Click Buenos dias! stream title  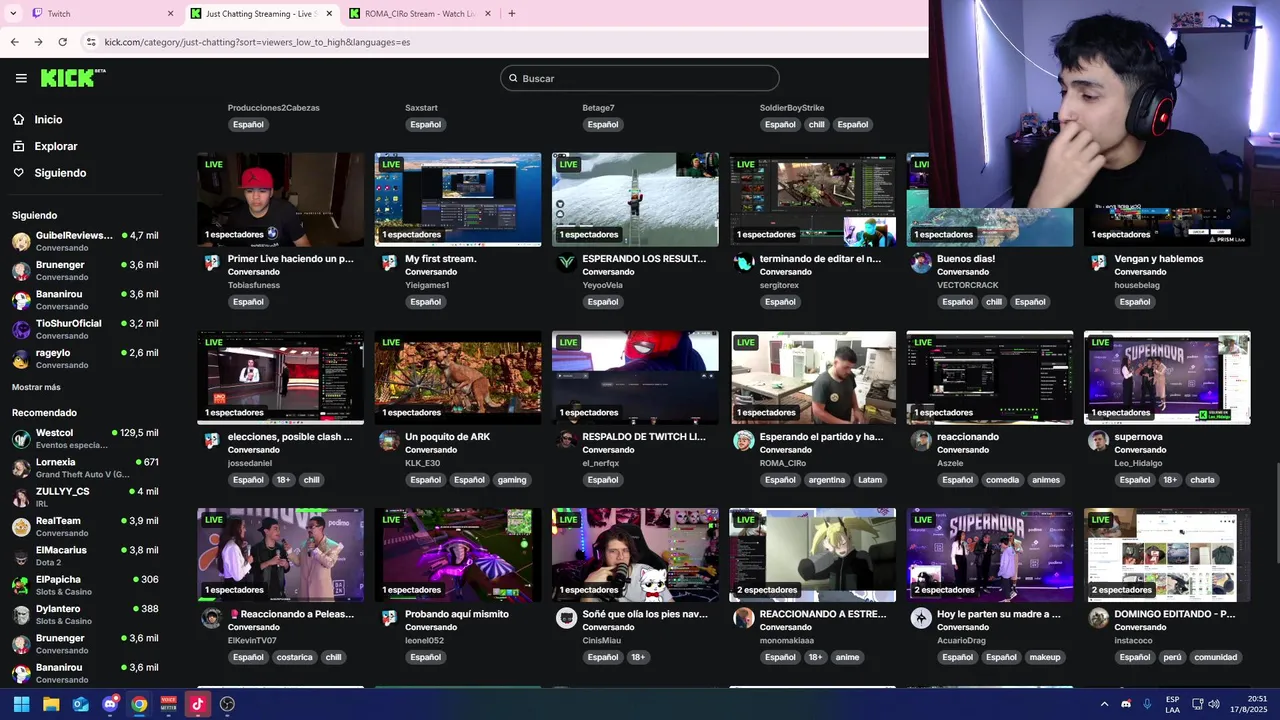pos(966,258)
